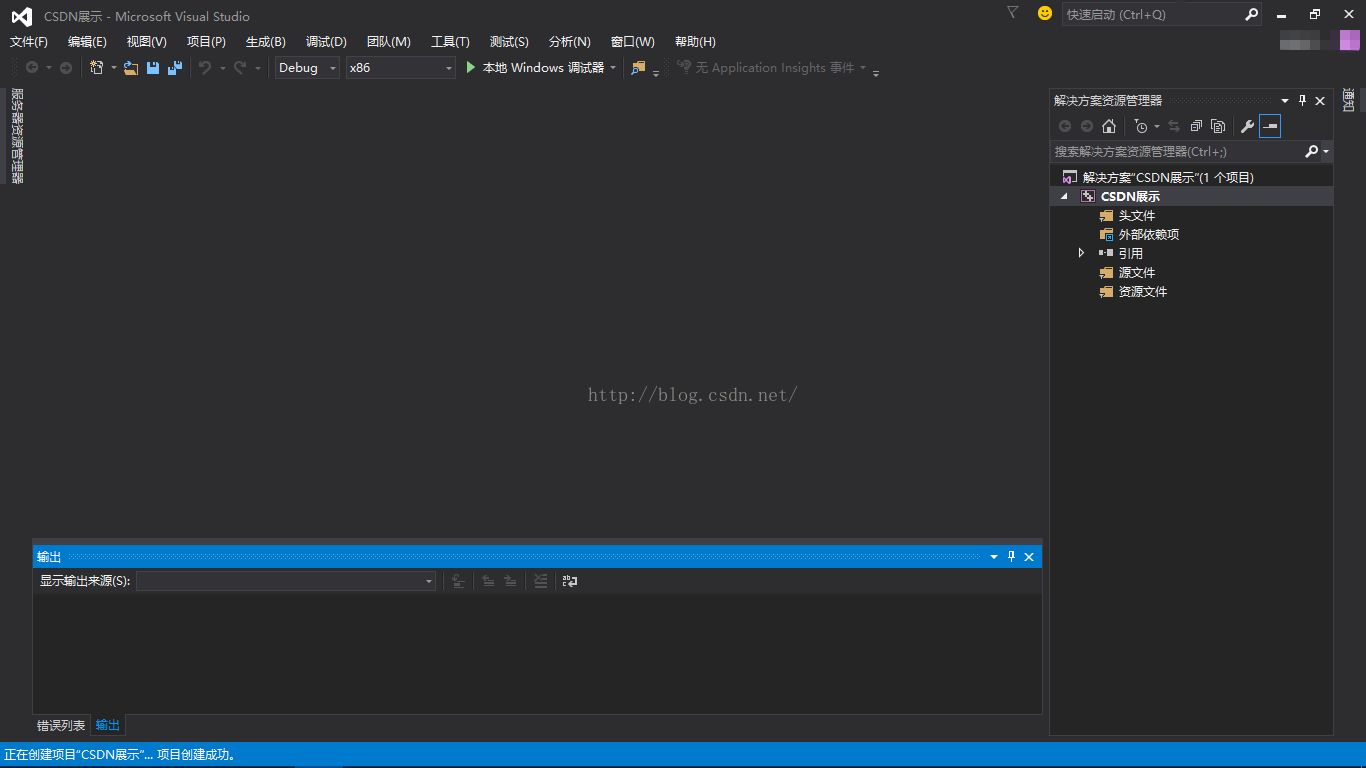This screenshot has height=768, width=1366.
Task: Click the Visual Studio logo icon
Action: pos(21,16)
